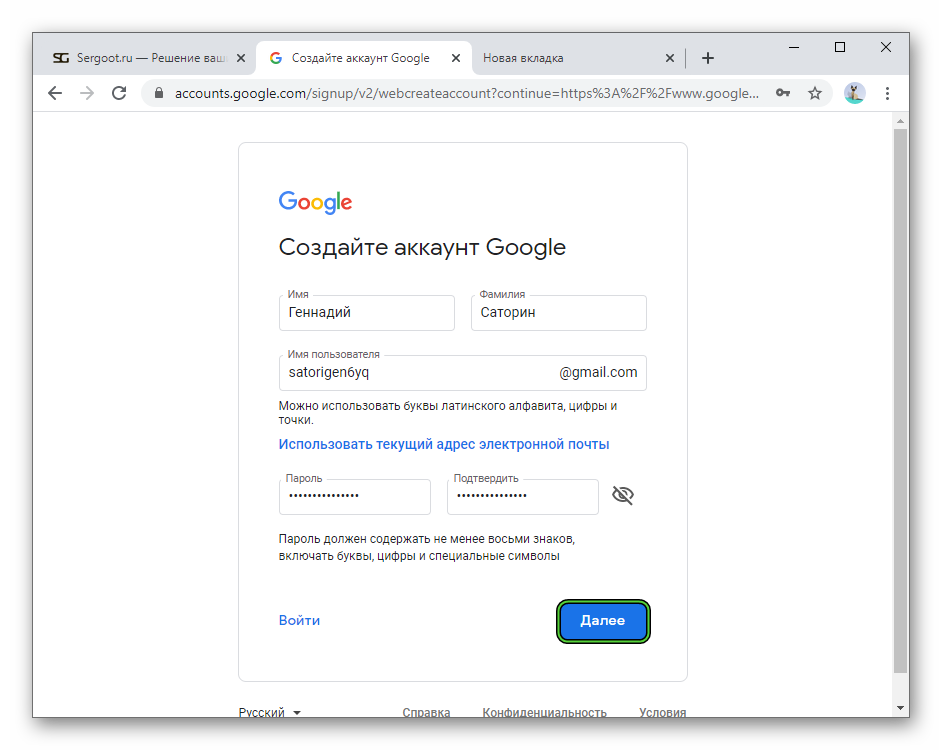
Task: Close the Chrome window
Action: (x=886, y=47)
